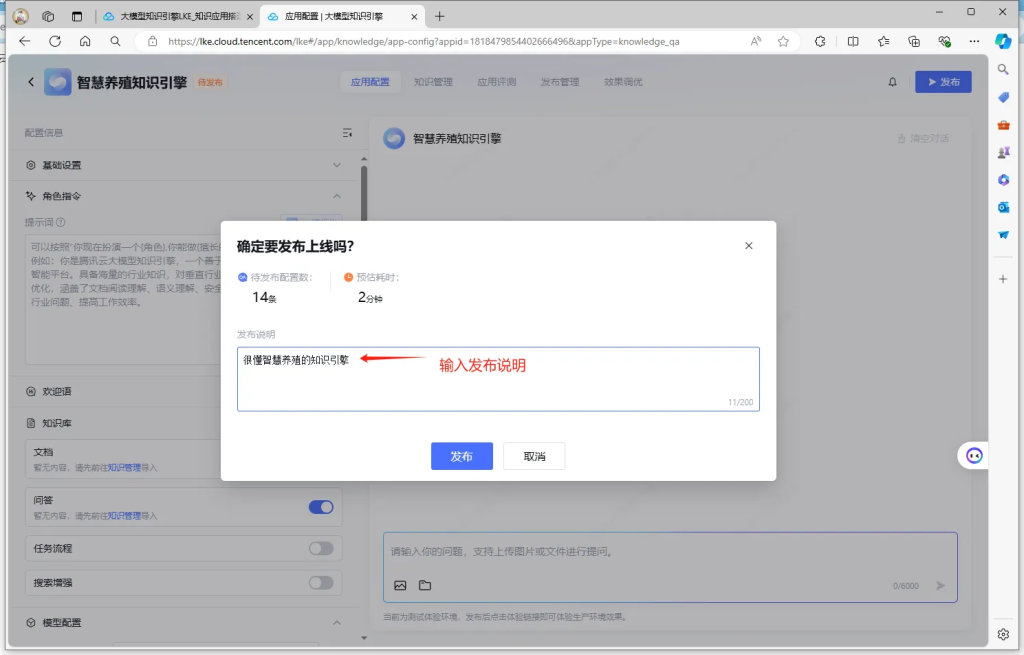This screenshot has height=655, width=1024.
Task: Open the floating assistant robot icon
Action: pos(973,456)
